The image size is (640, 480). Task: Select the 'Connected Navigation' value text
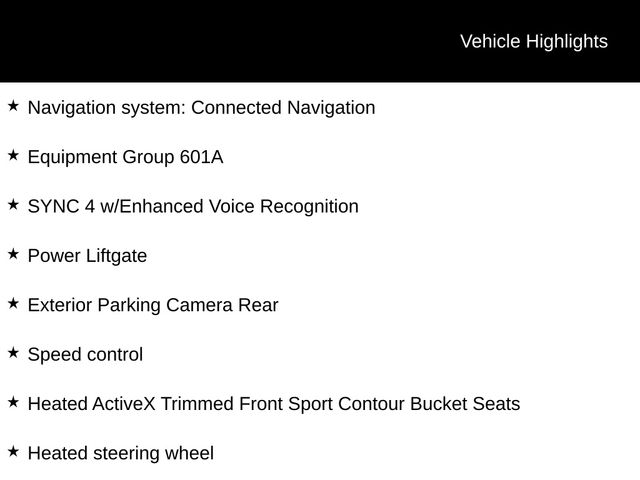coord(283,108)
